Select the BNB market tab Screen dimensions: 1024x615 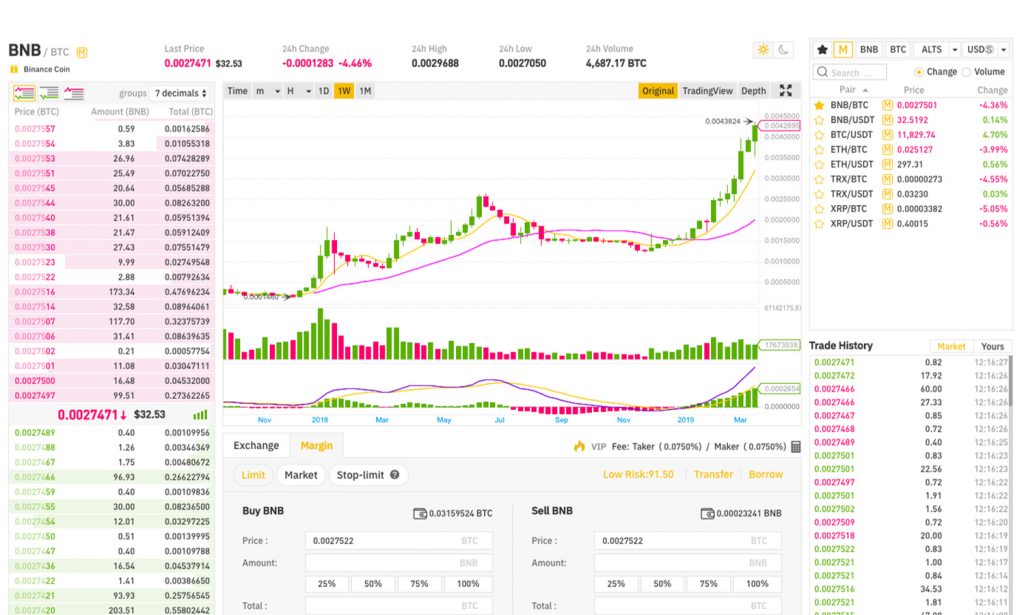(869, 50)
